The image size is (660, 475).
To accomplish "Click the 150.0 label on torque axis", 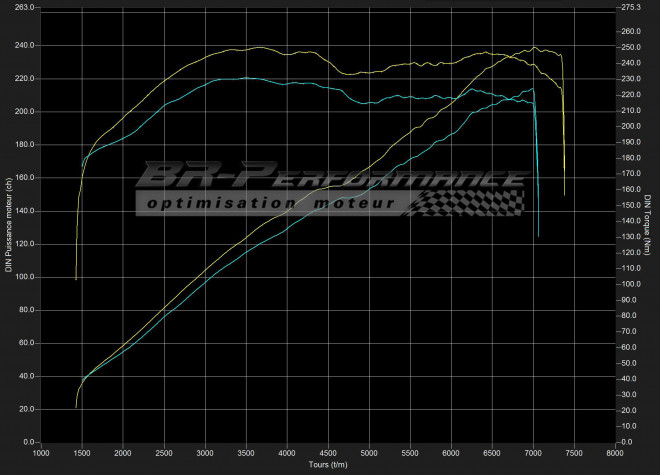I will tap(631, 205).
